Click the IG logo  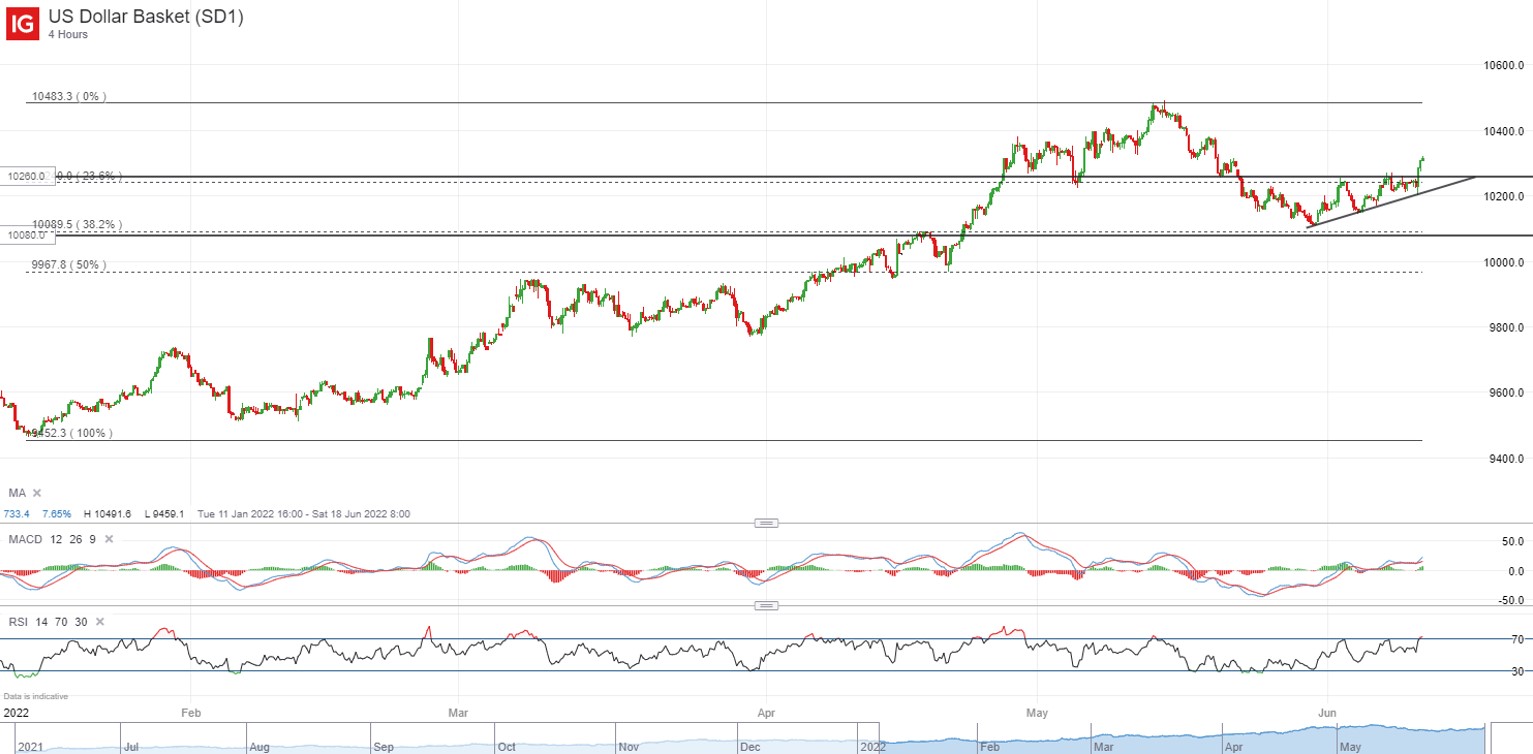[x=23, y=22]
